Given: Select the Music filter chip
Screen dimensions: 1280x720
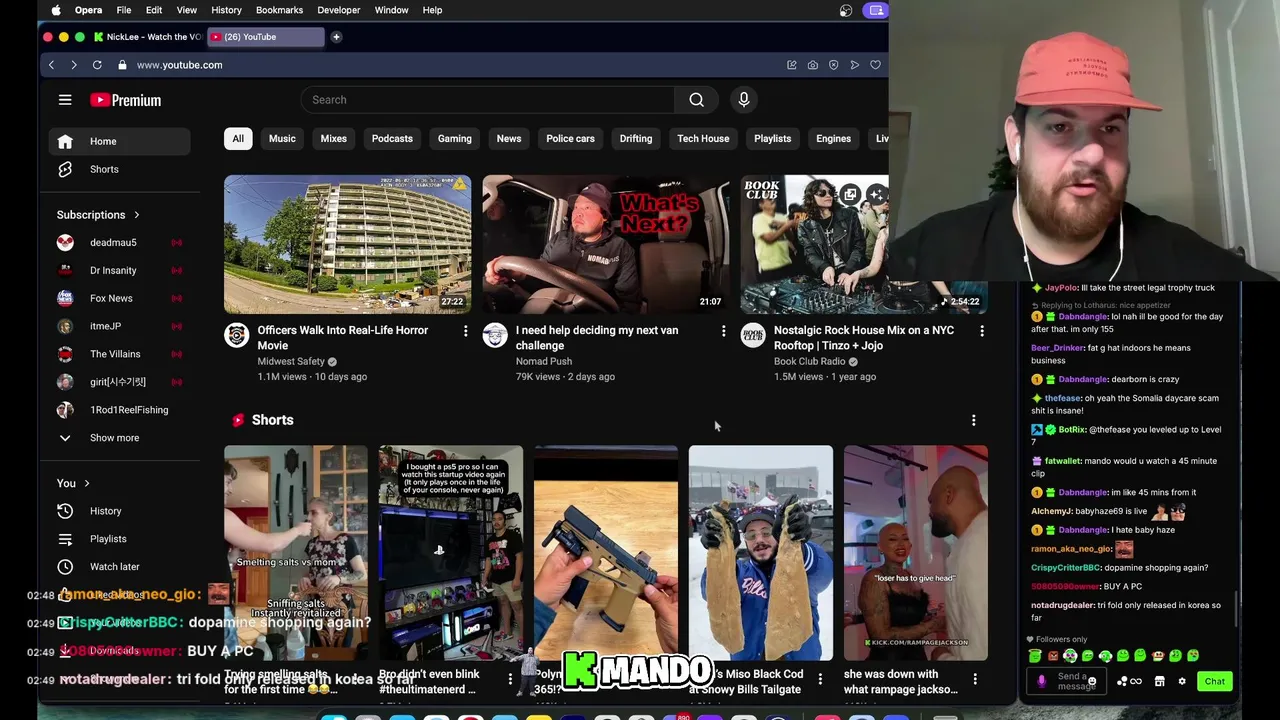Looking at the screenshot, I should click(282, 139).
